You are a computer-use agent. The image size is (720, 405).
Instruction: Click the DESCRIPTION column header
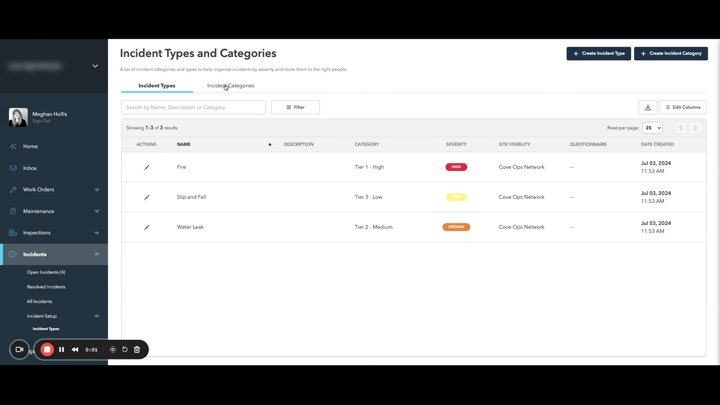tap(298, 144)
